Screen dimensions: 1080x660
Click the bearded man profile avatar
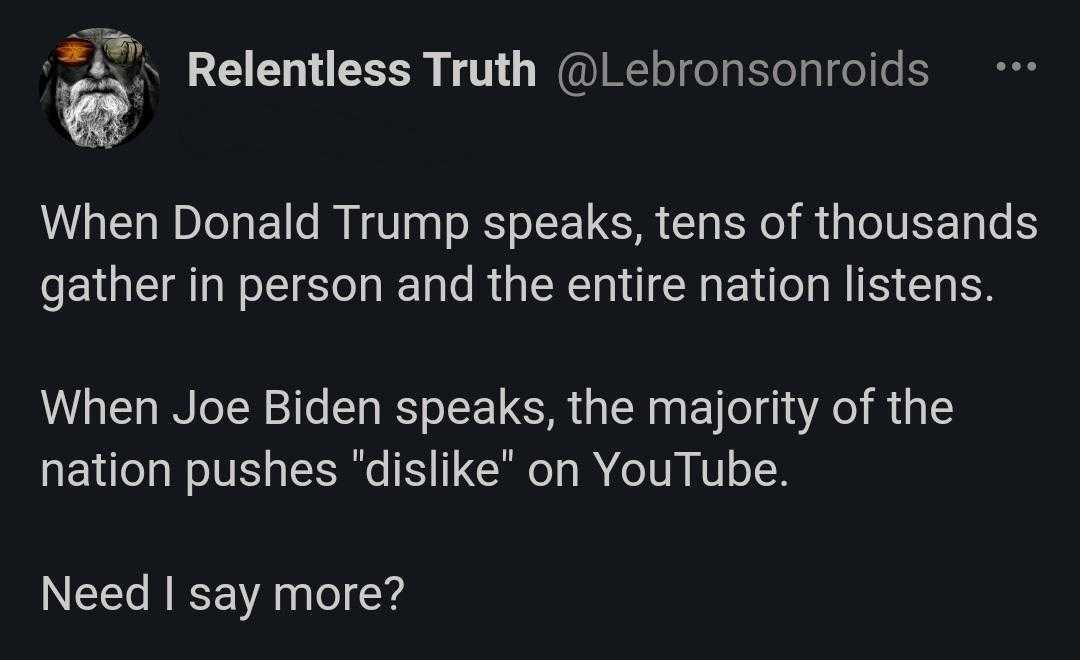pos(99,88)
